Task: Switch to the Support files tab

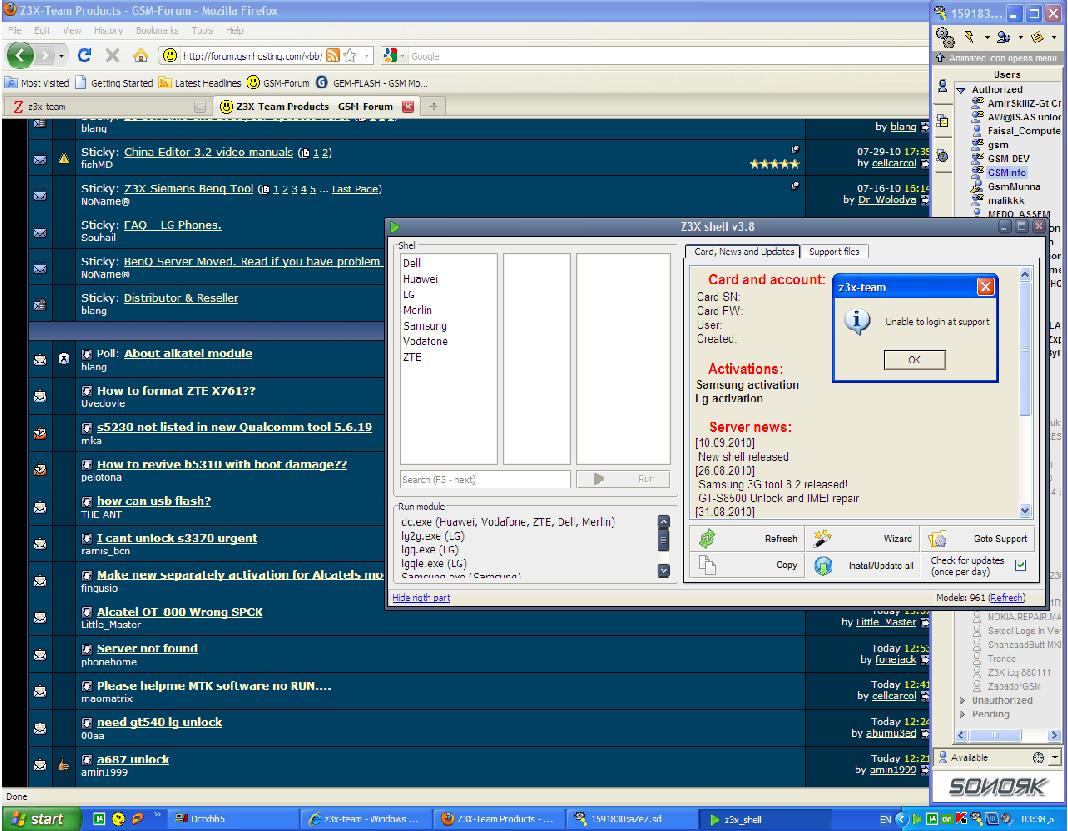Action: click(834, 251)
